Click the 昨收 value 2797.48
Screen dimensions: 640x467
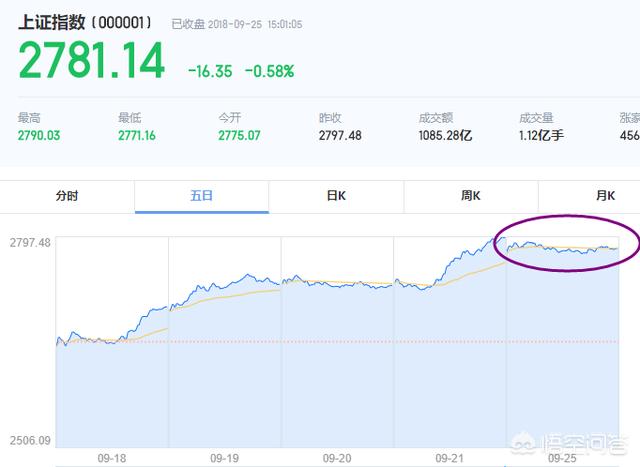point(340,136)
